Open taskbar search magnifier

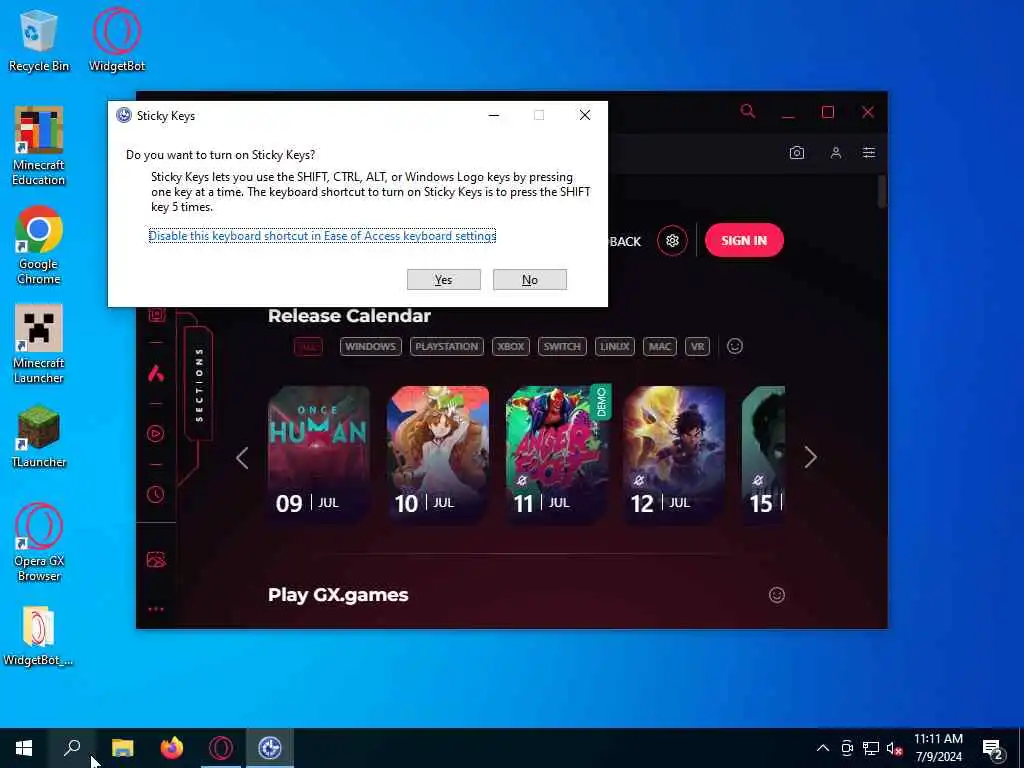72,748
